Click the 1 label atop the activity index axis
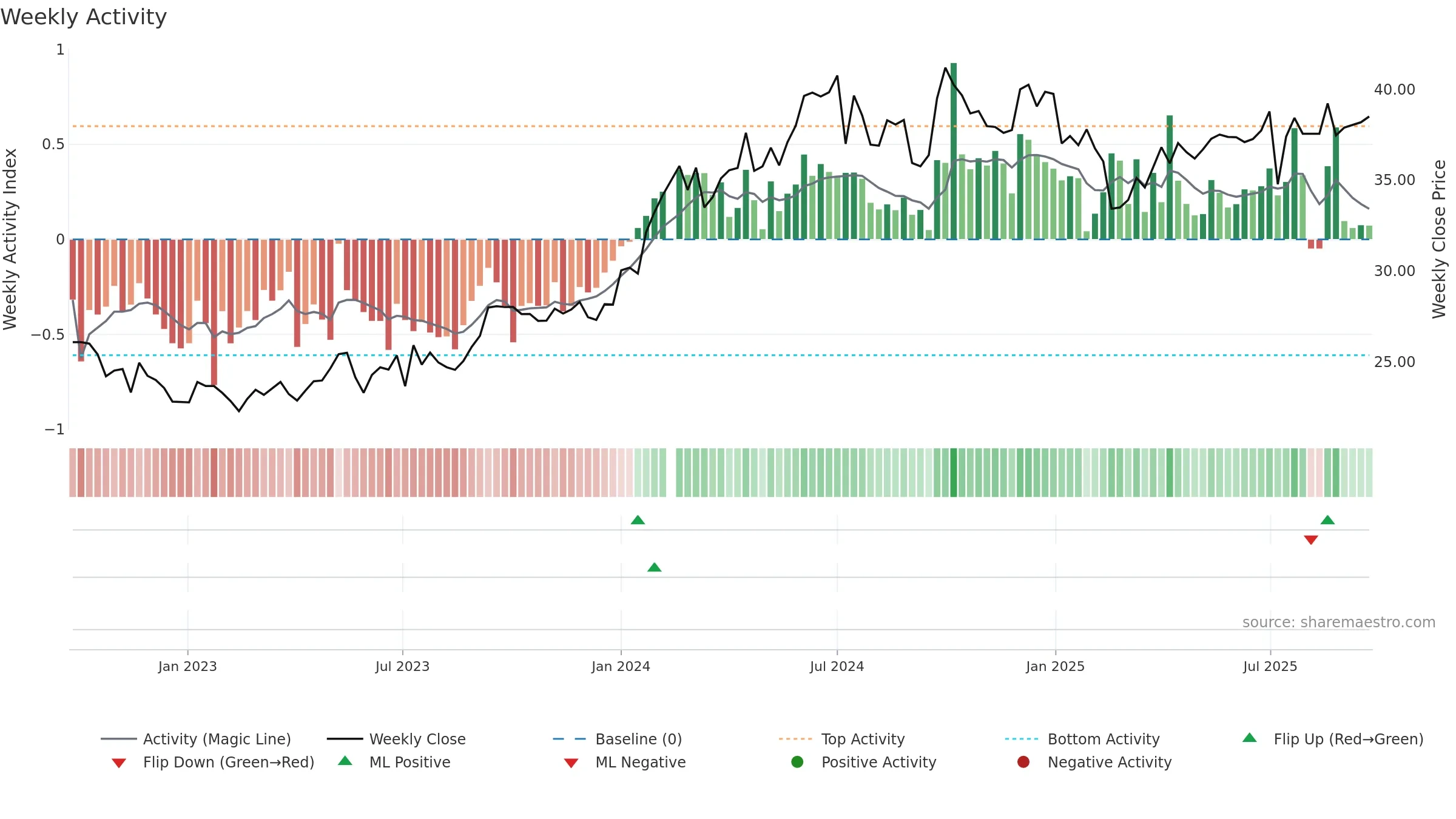 point(60,50)
